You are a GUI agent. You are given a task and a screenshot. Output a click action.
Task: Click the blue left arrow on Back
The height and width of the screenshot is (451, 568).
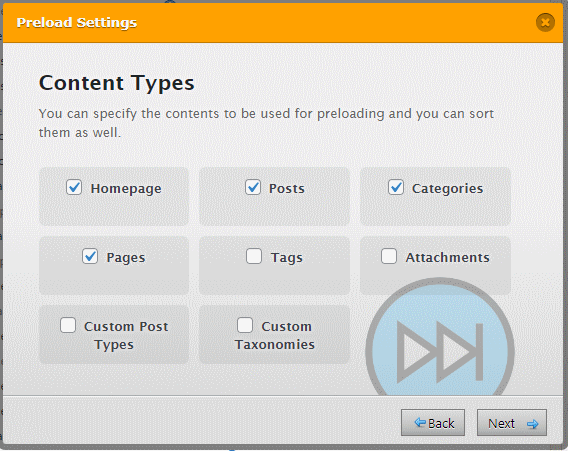pos(420,422)
